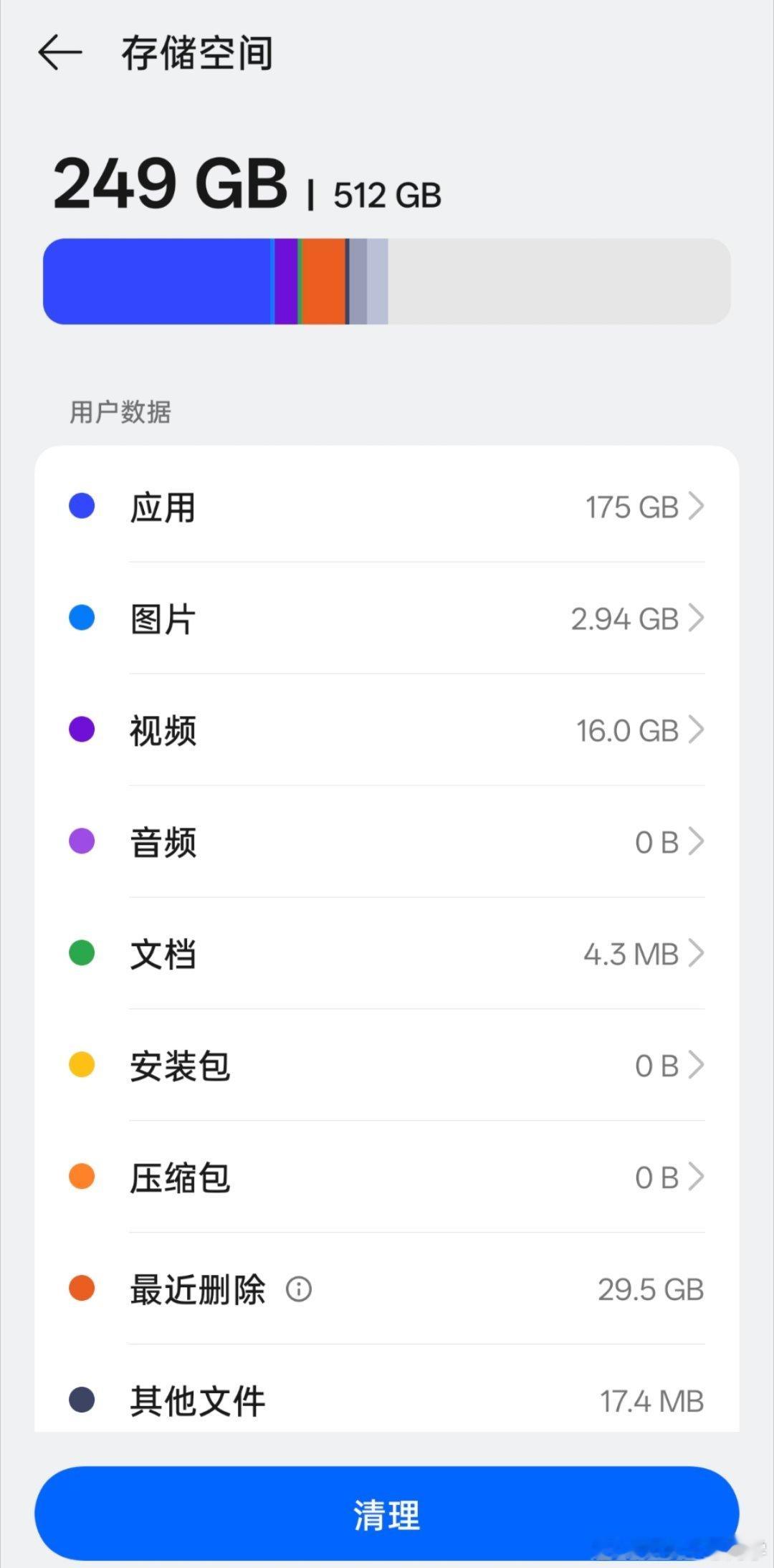Open info icon next to 最近删除
Screen dimensions: 774x1568
tap(299, 1289)
